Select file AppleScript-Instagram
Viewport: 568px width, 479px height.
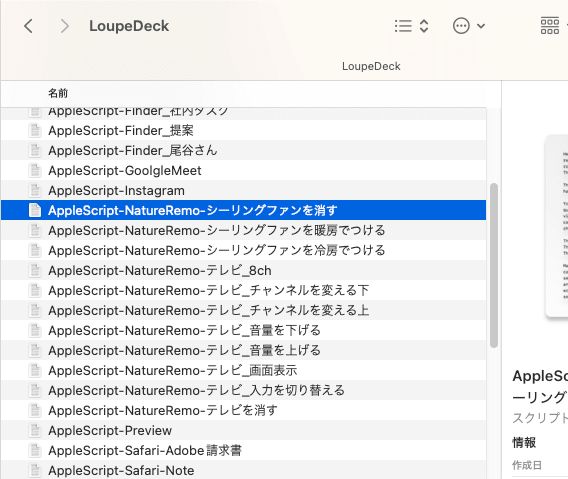click(x=243, y=190)
